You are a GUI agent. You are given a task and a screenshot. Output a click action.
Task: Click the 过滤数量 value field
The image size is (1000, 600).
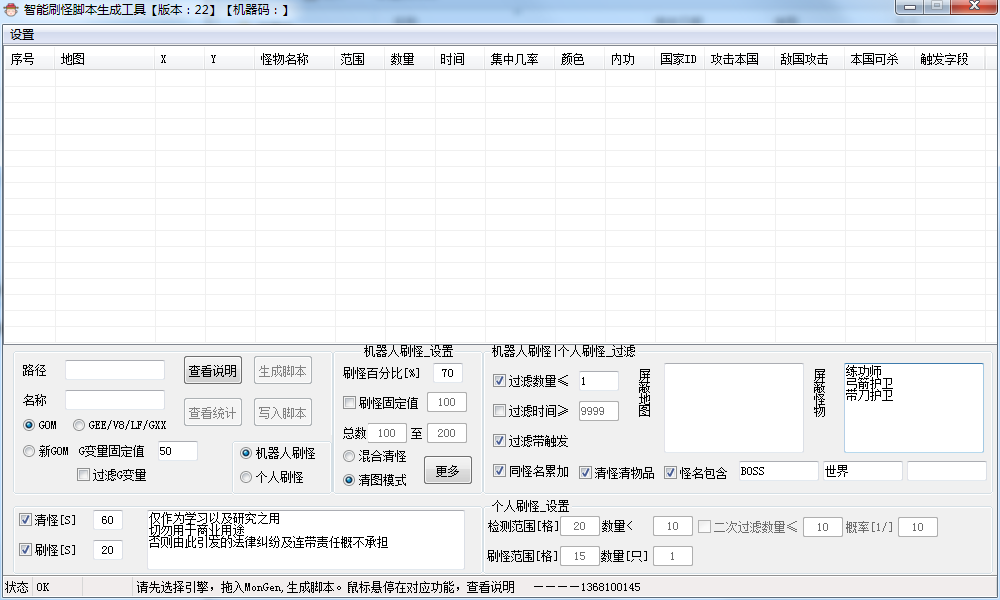pos(598,381)
